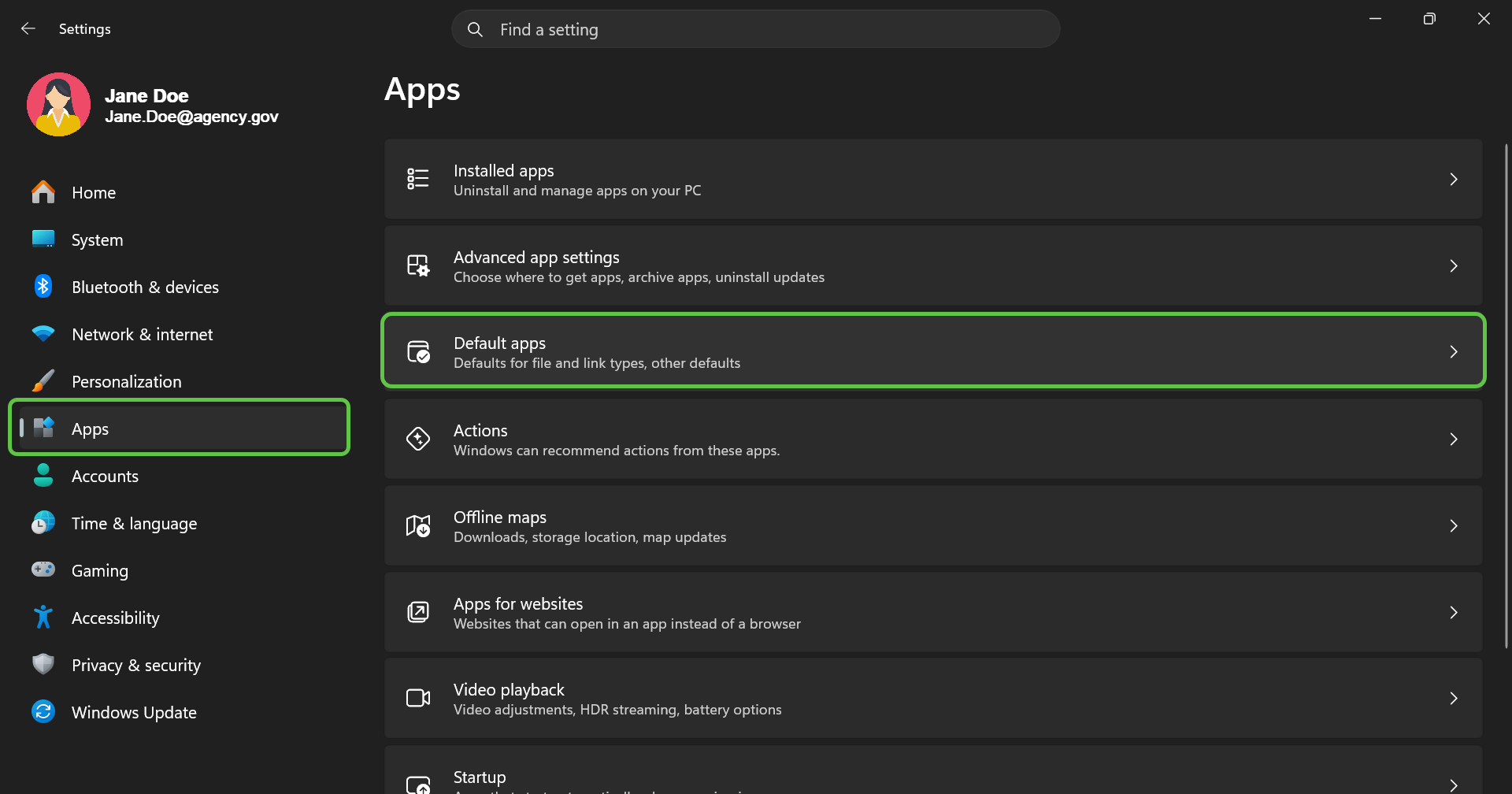Open Personalization settings
This screenshot has width=1512, height=794.
point(180,381)
